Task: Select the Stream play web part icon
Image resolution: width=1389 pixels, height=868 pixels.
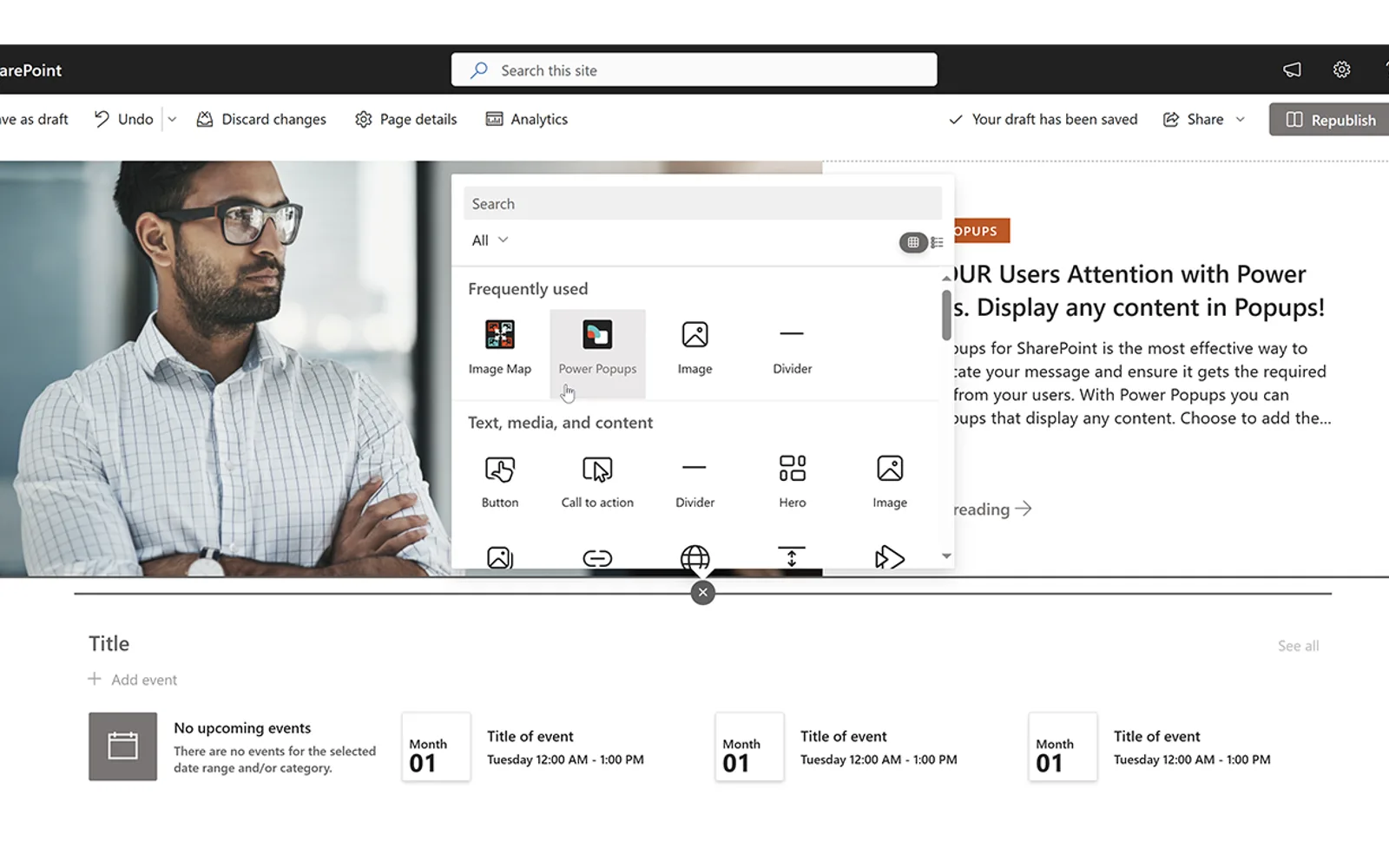Action: click(x=890, y=557)
